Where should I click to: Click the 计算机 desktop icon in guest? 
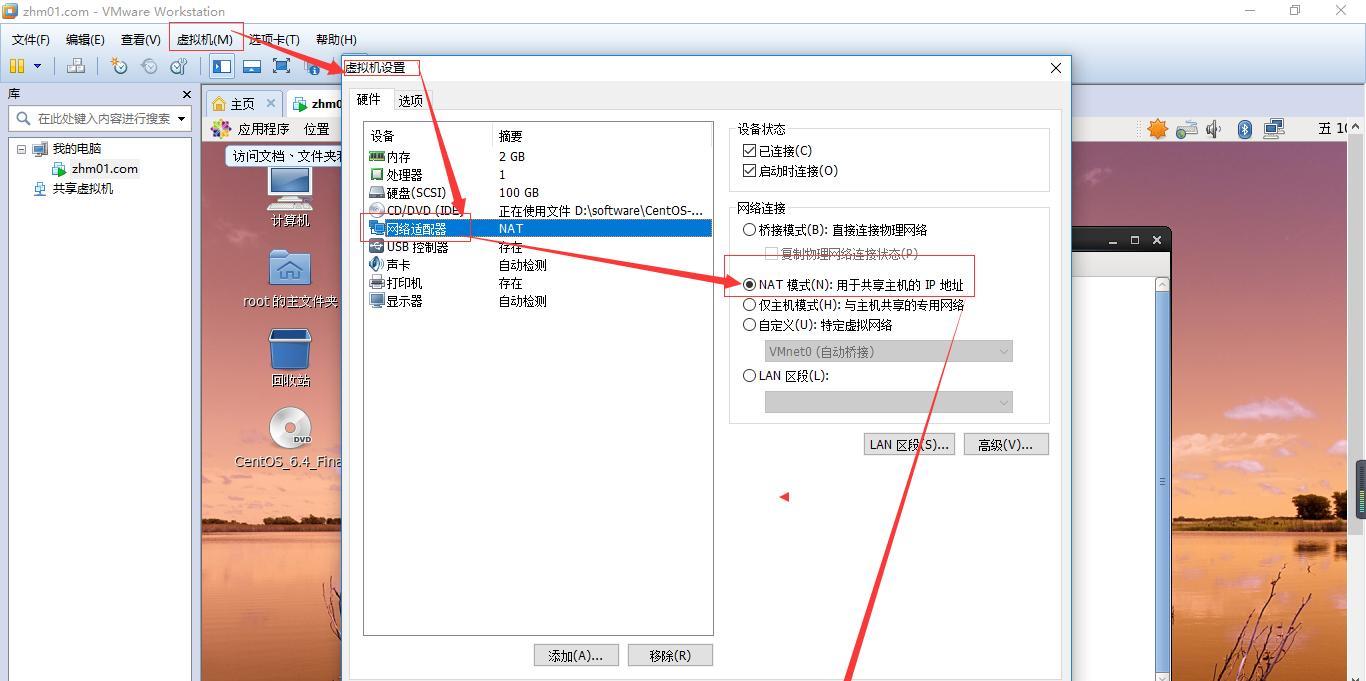[x=290, y=197]
